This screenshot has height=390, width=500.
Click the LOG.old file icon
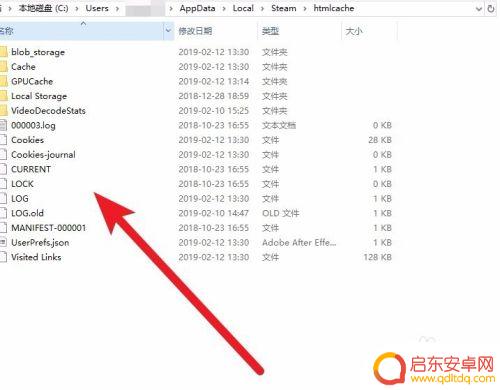(x=3, y=213)
